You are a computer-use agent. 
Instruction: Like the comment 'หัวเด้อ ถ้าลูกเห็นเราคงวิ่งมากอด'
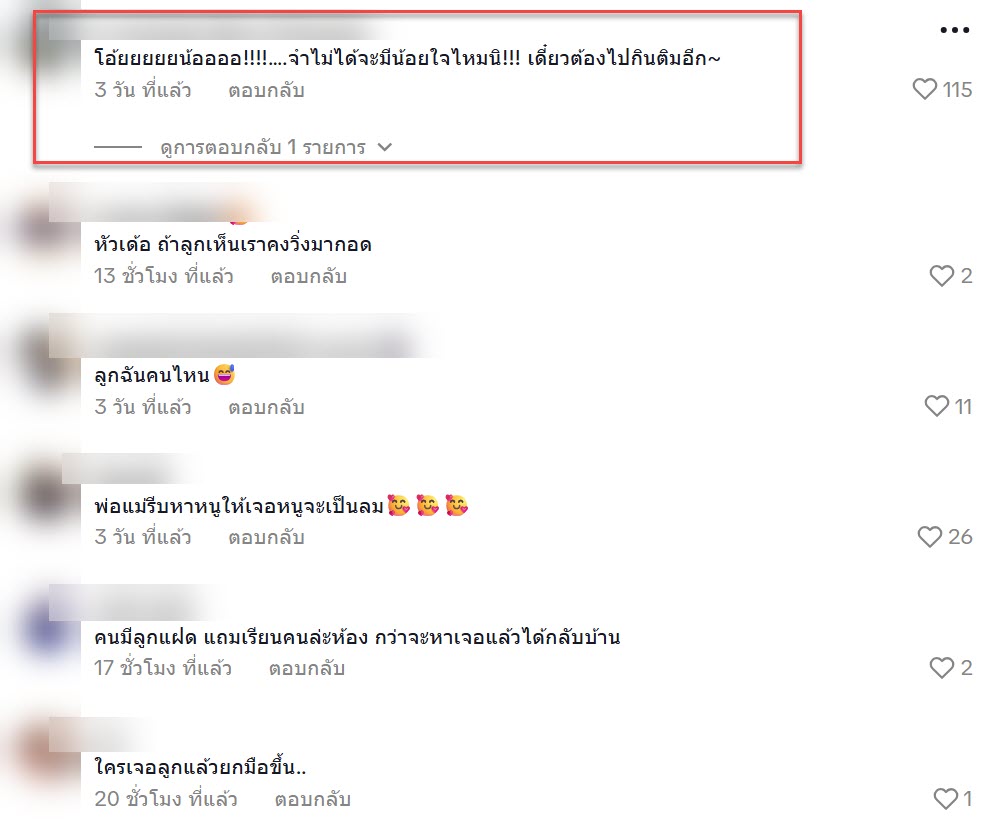pyautogui.click(x=941, y=276)
